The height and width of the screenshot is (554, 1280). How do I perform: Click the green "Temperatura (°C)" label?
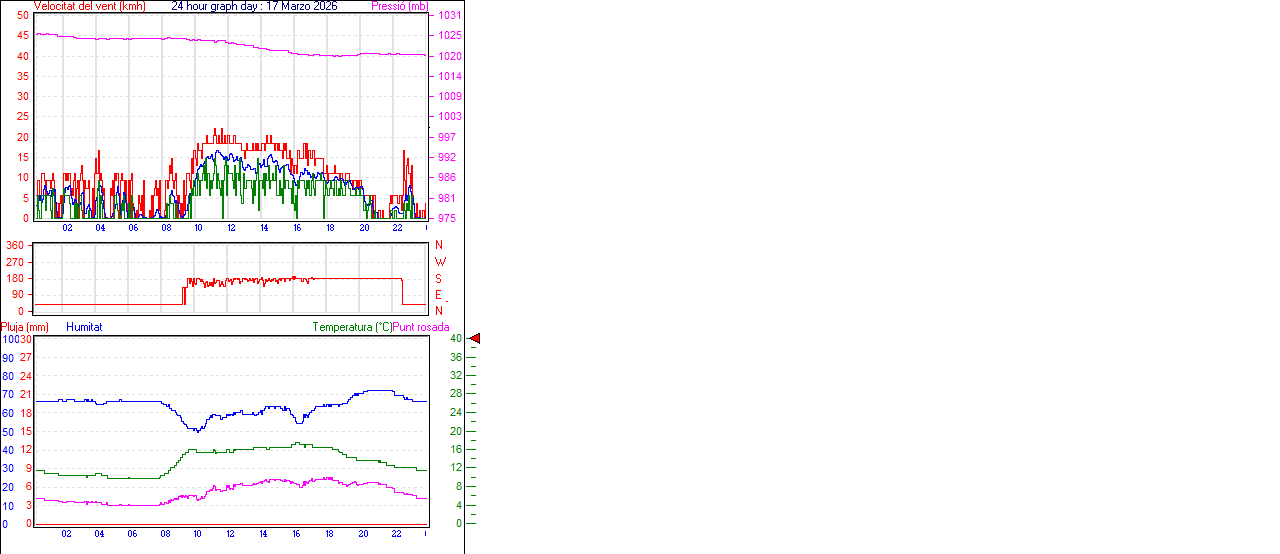[352, 327]
